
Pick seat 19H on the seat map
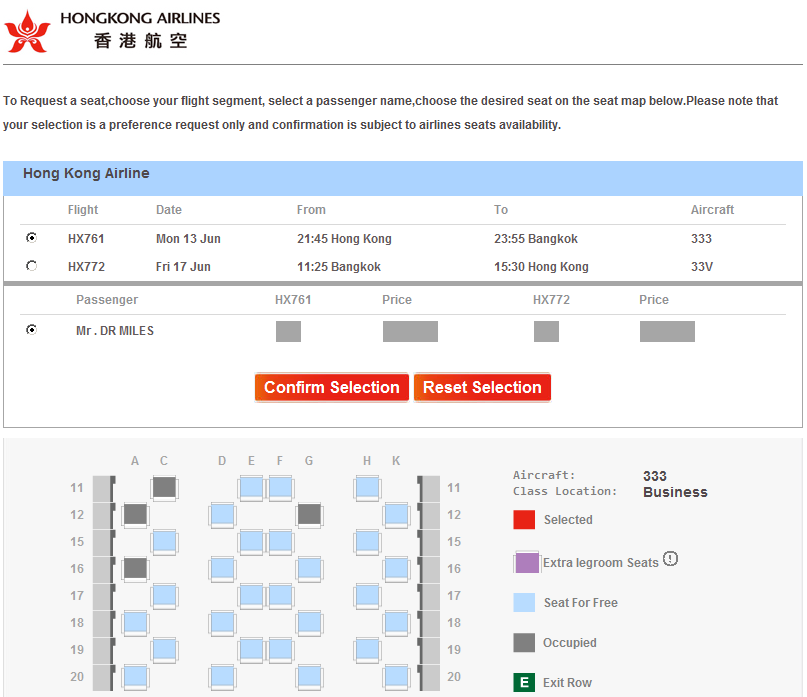(x=367, y=650)
